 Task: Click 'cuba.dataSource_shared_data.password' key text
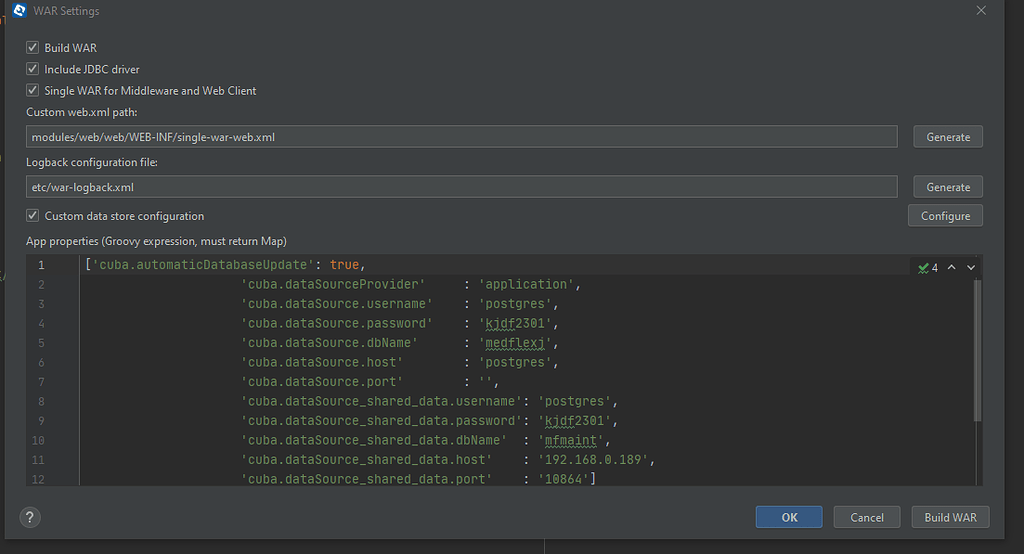(381, 421)
